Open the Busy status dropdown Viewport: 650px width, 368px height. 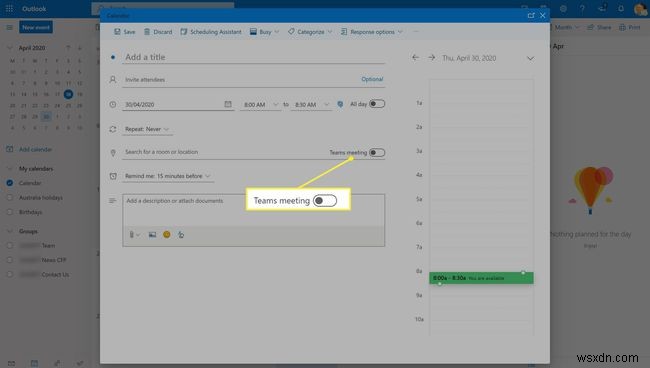tap(264, 31)
